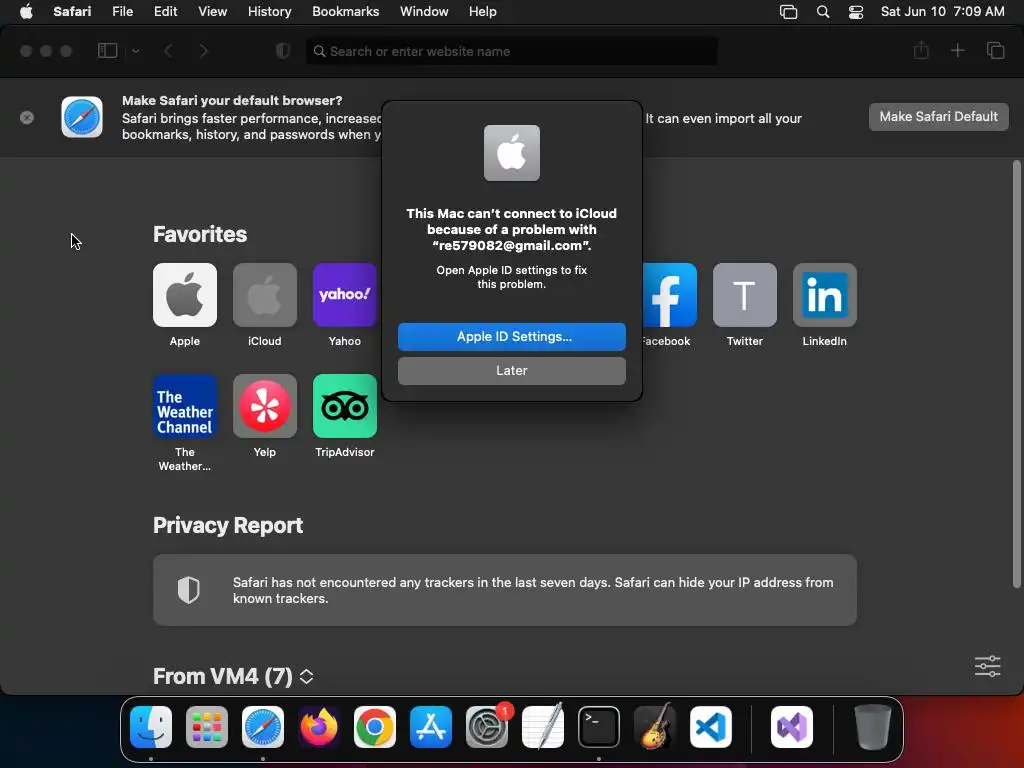This screenshot has height=768, width=1024.
Task: Open the Safari menu
Action: 72,12
